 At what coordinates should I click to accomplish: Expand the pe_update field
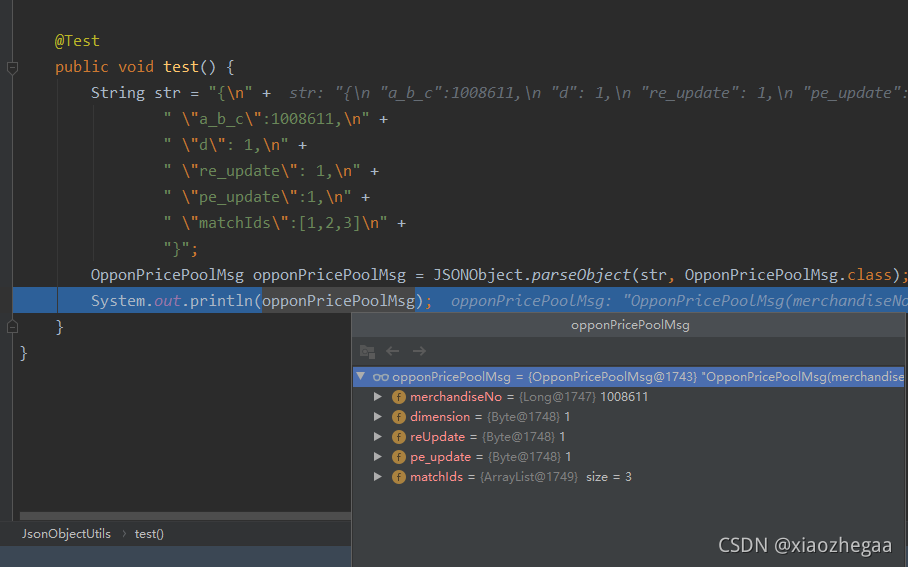point(378,456)
